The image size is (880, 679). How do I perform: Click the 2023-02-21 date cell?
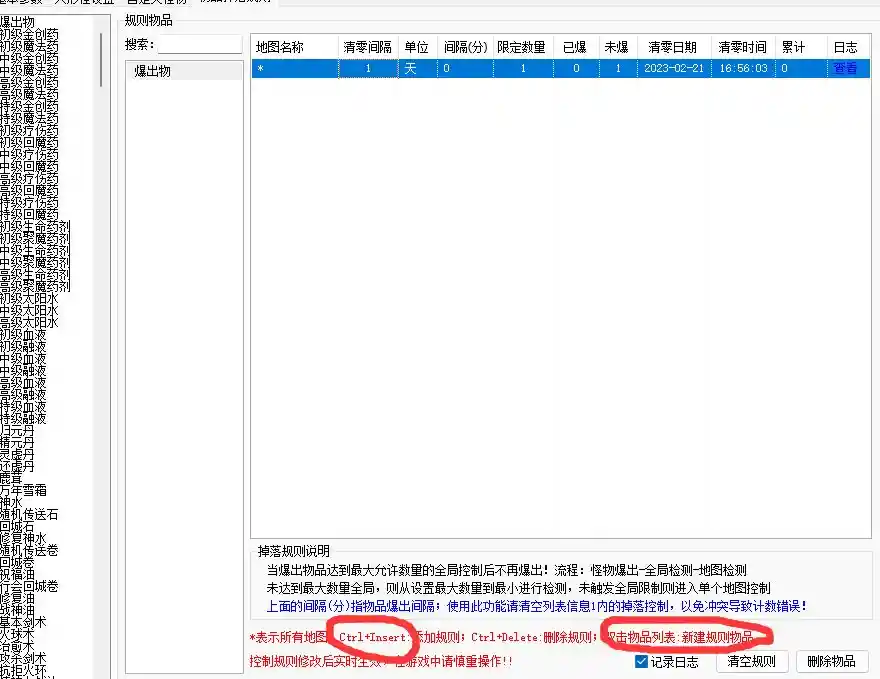(x=674, y=68)
